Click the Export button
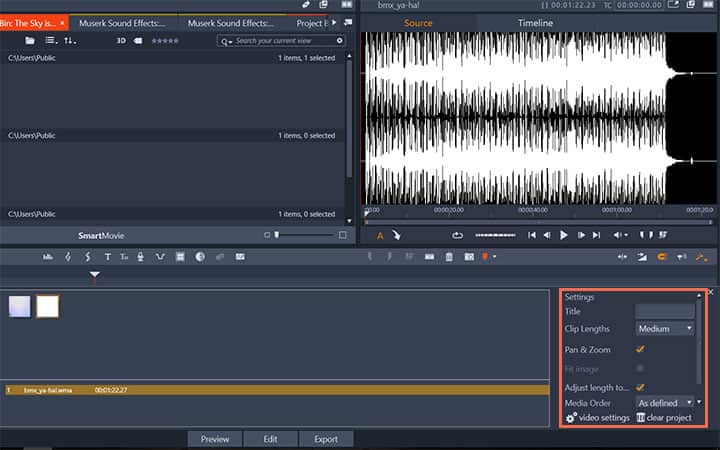The image size is (720, 450). (326, 439)
